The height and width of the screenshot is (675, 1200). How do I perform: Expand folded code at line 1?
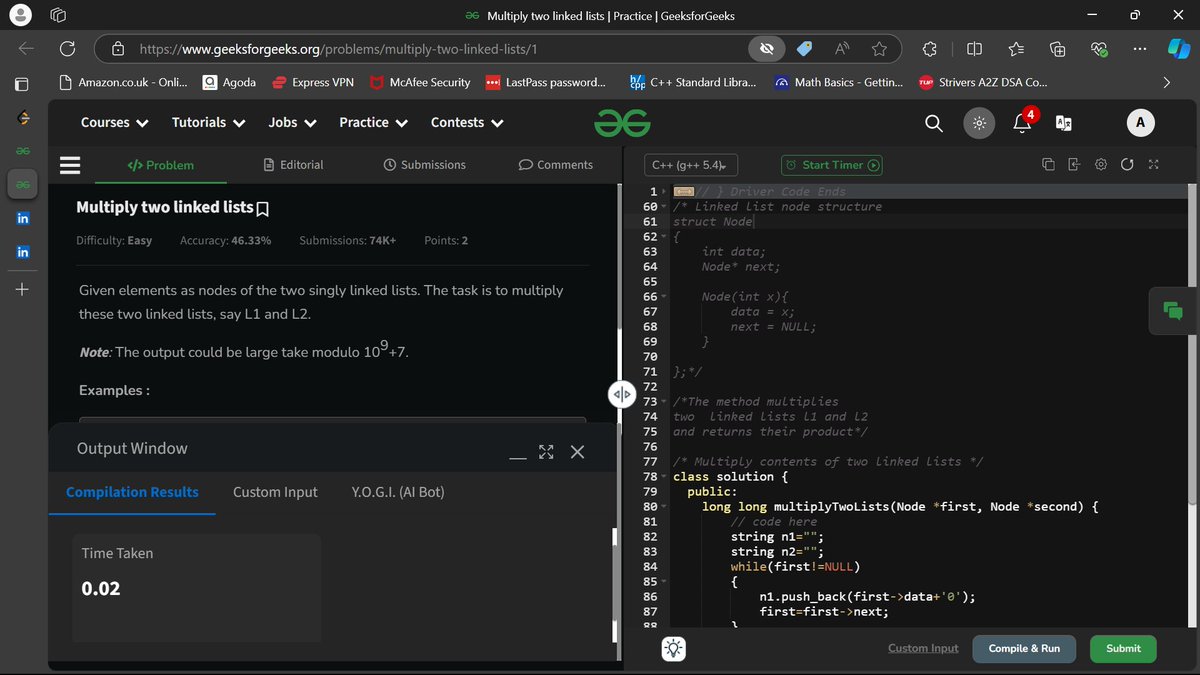665,191
